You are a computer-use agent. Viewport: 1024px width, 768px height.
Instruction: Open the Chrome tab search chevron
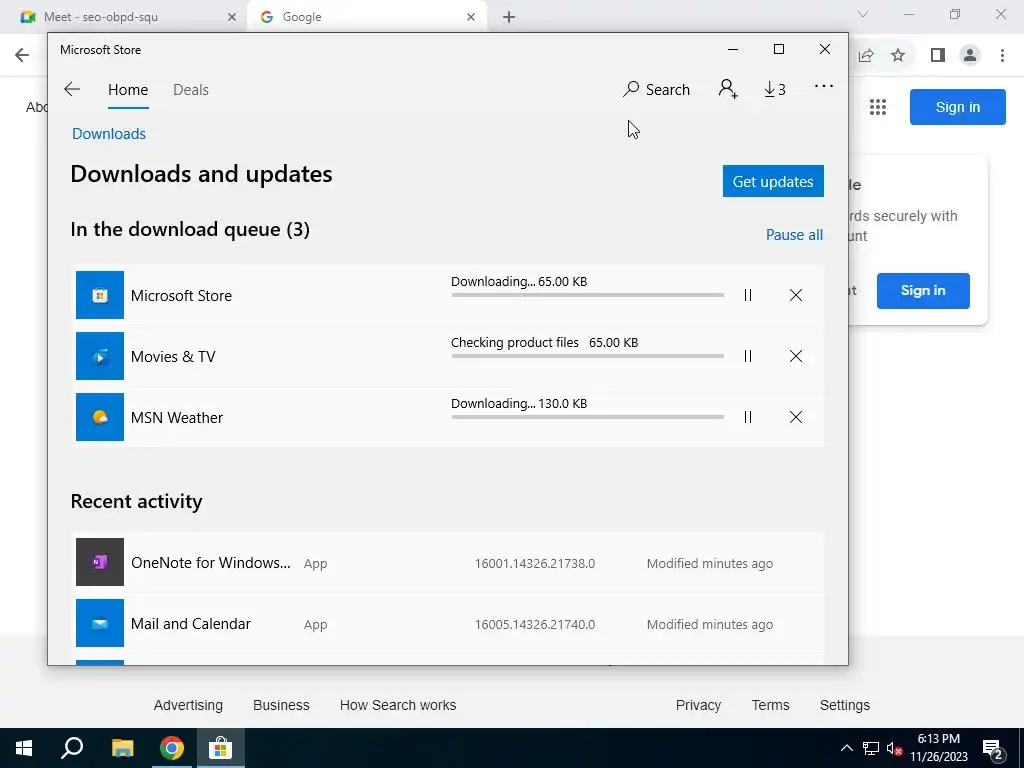863,14
